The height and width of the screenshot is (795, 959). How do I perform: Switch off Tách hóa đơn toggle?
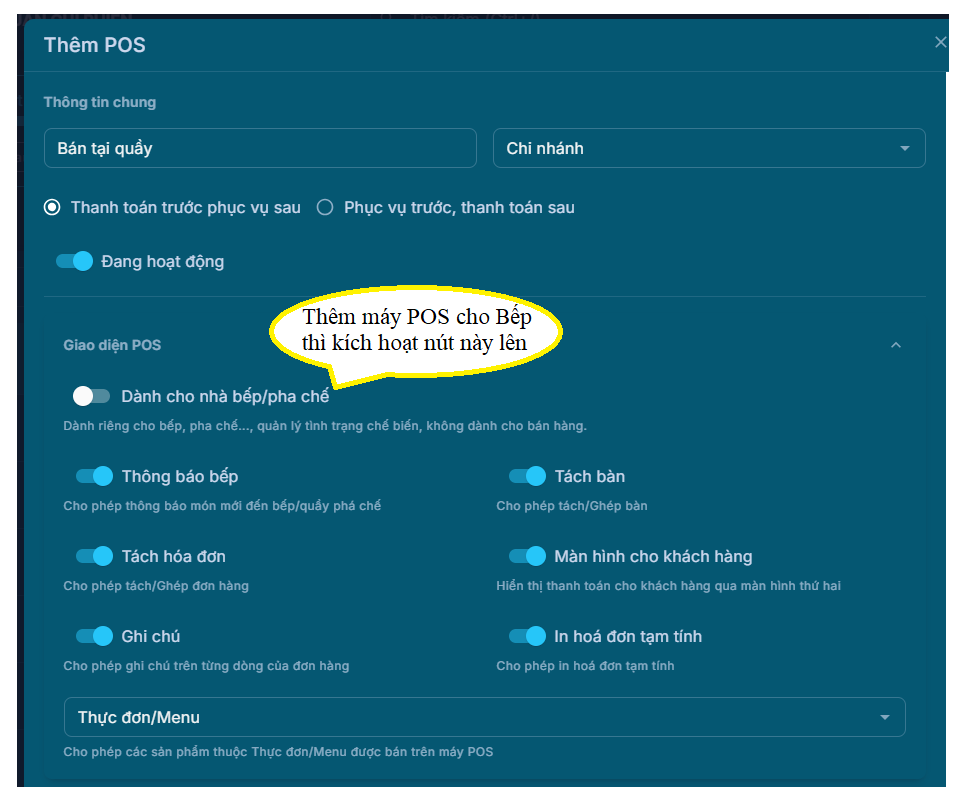tap(95, 556)
